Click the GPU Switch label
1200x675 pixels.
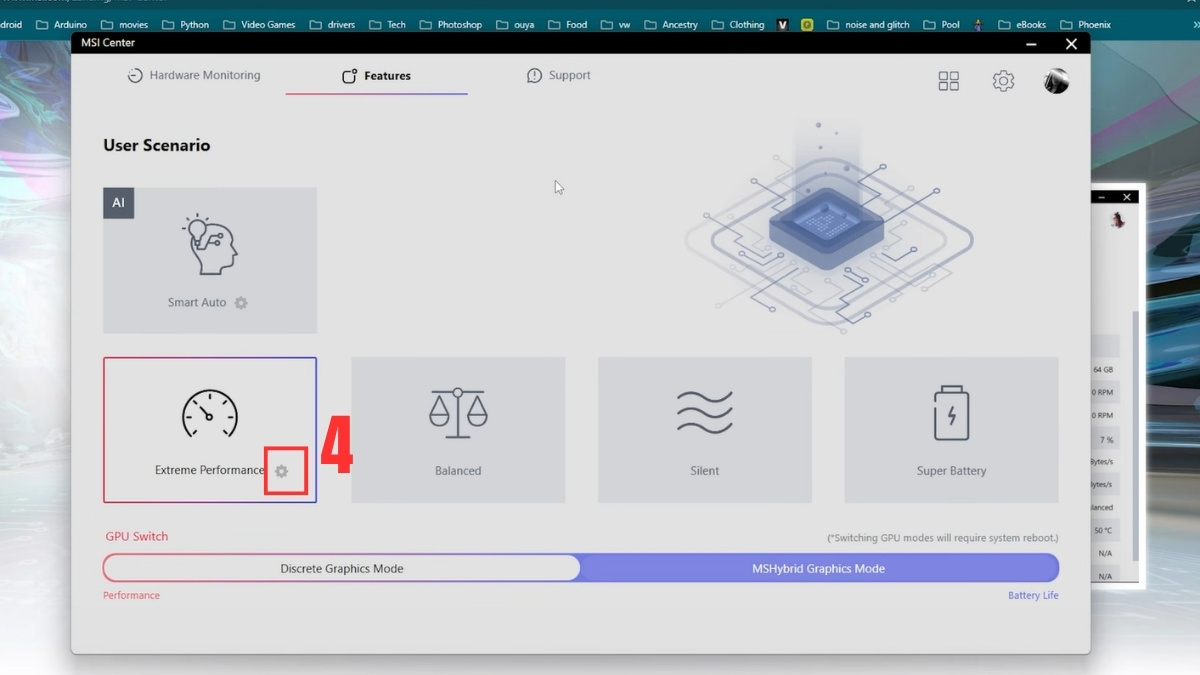(x=137, y=536)
